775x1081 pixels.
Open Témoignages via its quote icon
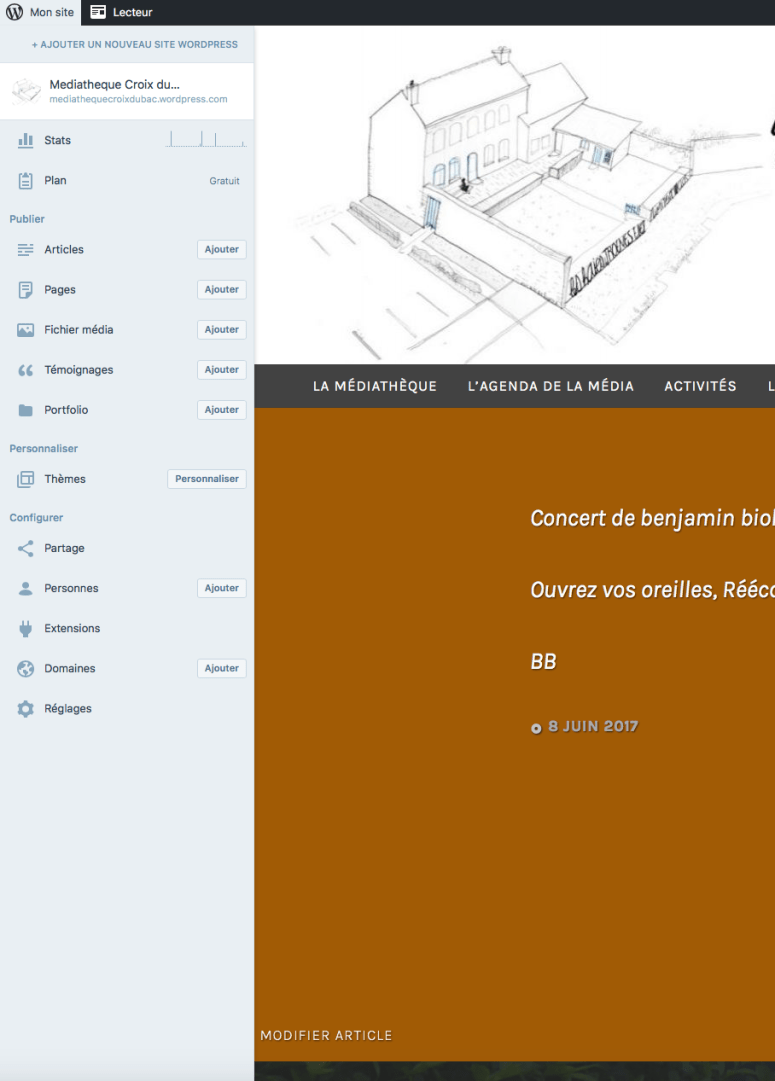pos(26,370)
